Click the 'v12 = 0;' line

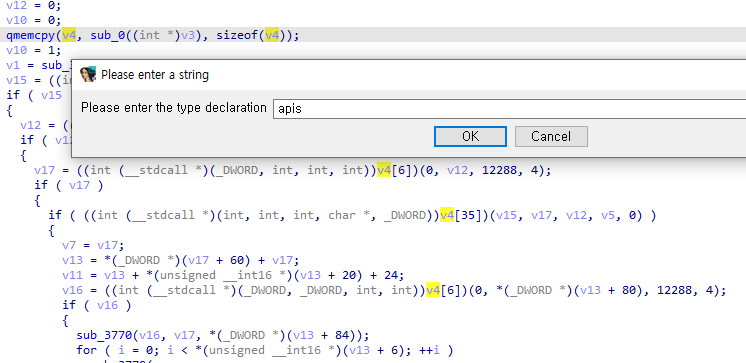[x=34, y=6]
